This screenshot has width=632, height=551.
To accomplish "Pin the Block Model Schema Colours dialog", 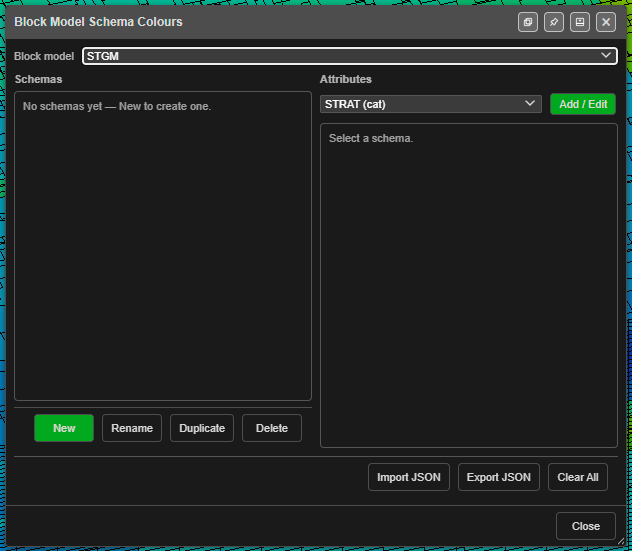I will (x=554, y=22).
